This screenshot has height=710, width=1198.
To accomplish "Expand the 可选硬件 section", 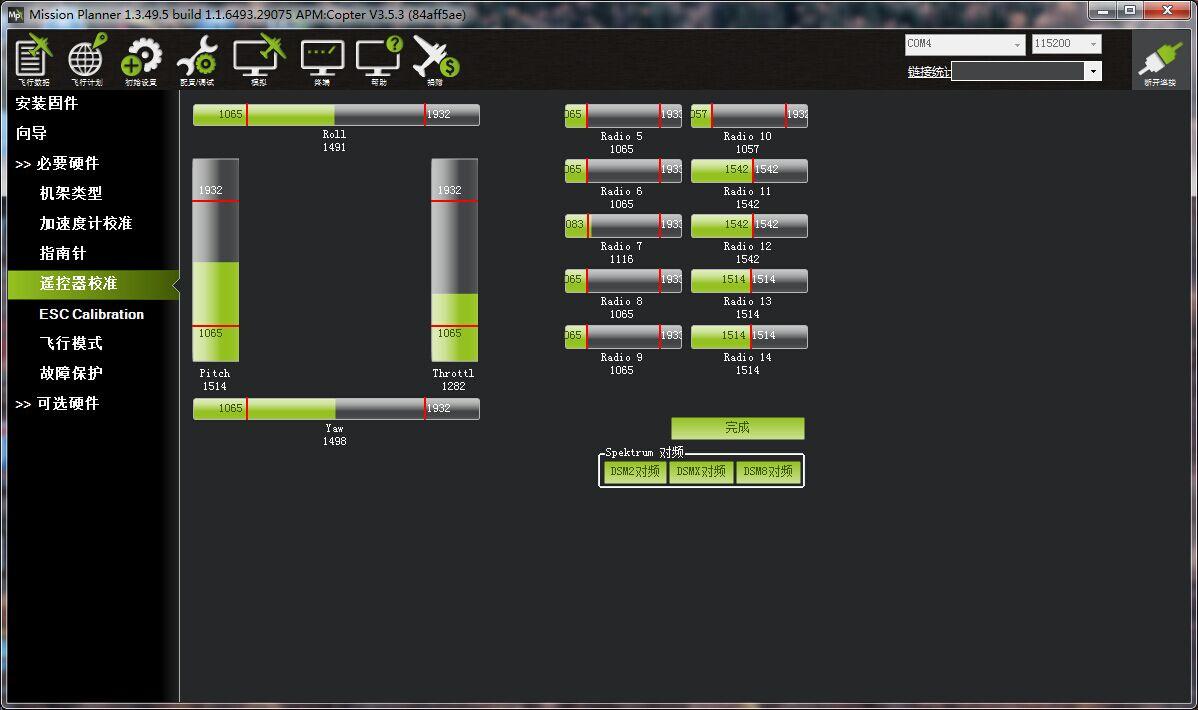I will 57,404.
